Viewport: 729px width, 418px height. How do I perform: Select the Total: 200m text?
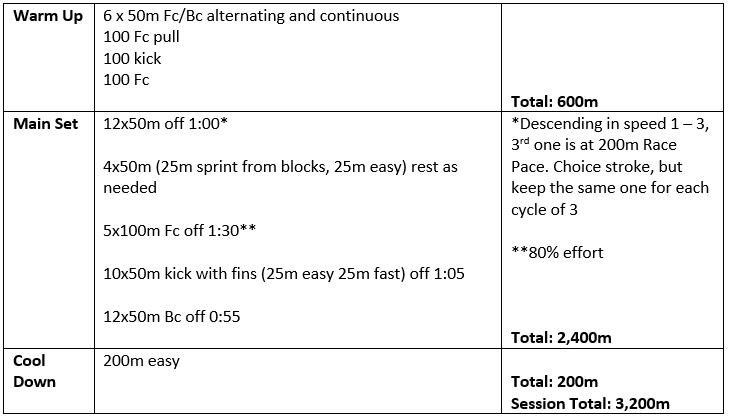(557, 382)
